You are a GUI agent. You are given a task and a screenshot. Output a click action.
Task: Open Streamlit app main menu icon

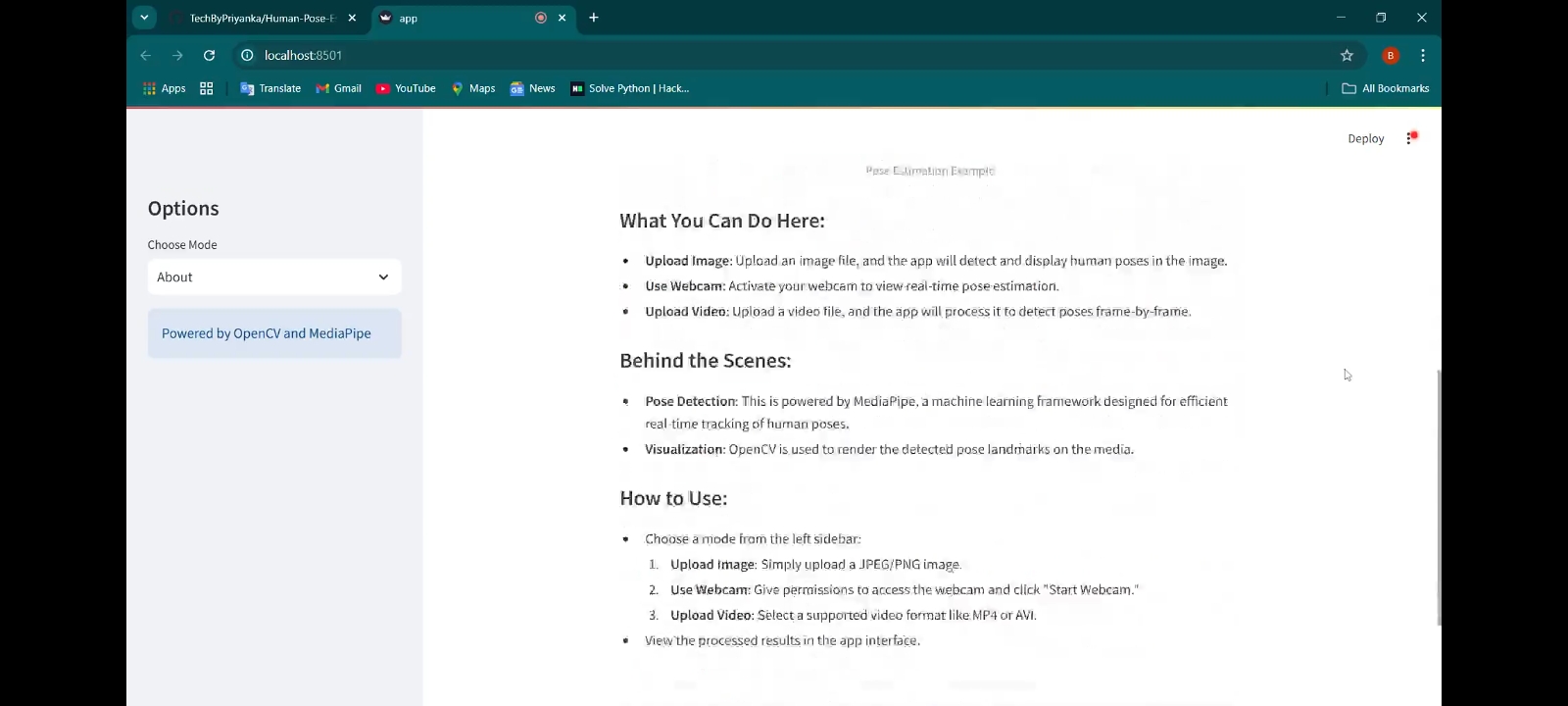tap(1411, 138)
